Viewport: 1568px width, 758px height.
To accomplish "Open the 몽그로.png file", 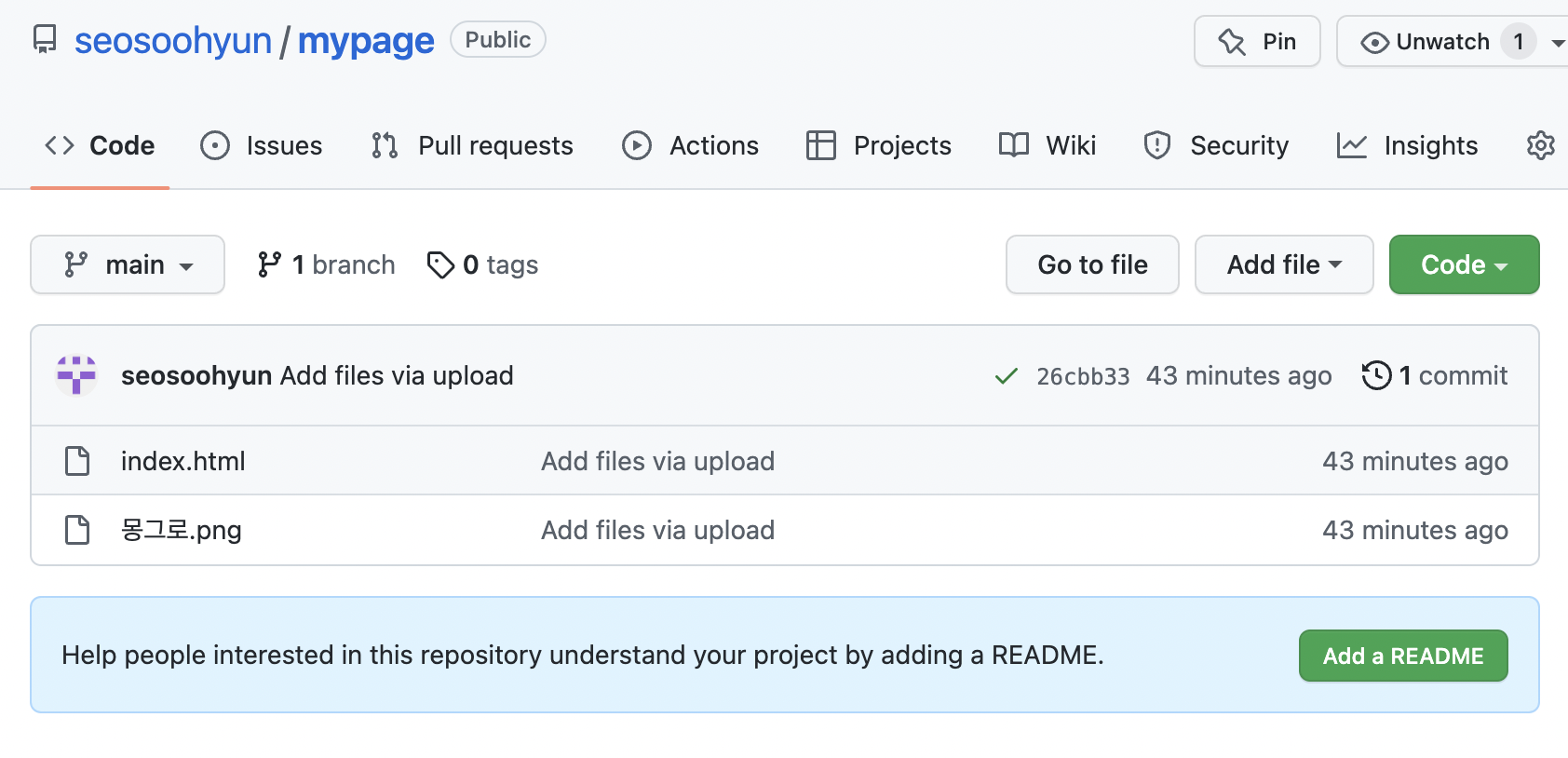I will (182, 530).
